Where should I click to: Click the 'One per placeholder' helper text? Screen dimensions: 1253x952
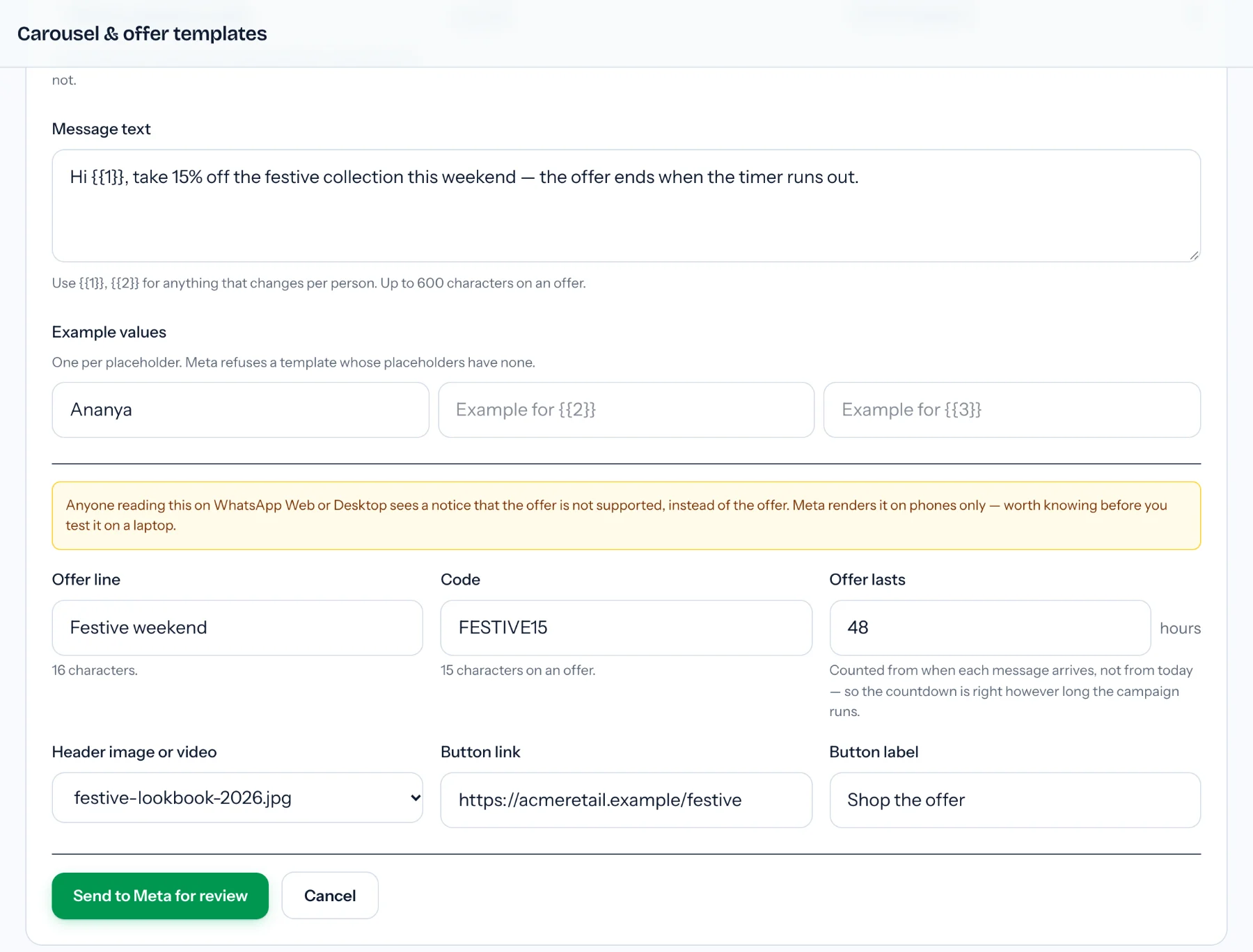pos(293,363)
